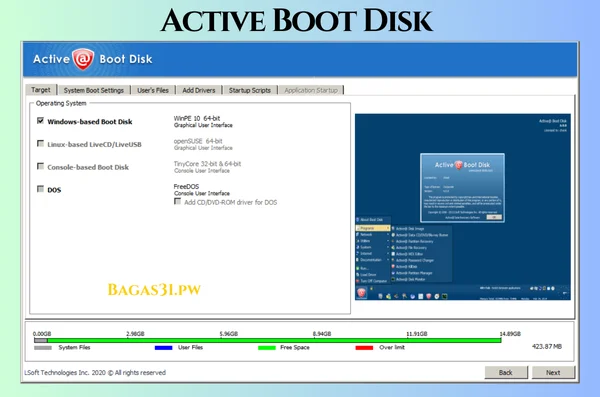
Task: Click the WinPE 10 64-bit label
Action: pos(197,118)
